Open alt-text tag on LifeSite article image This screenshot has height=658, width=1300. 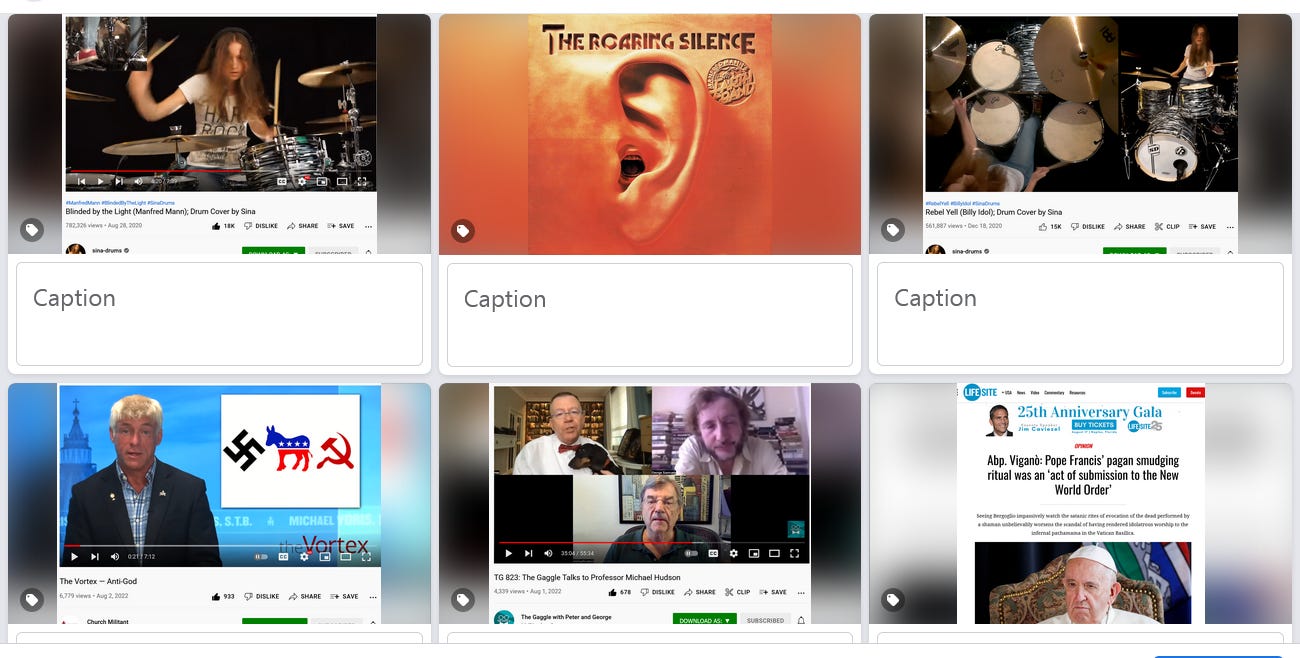[x=892, y=600]
